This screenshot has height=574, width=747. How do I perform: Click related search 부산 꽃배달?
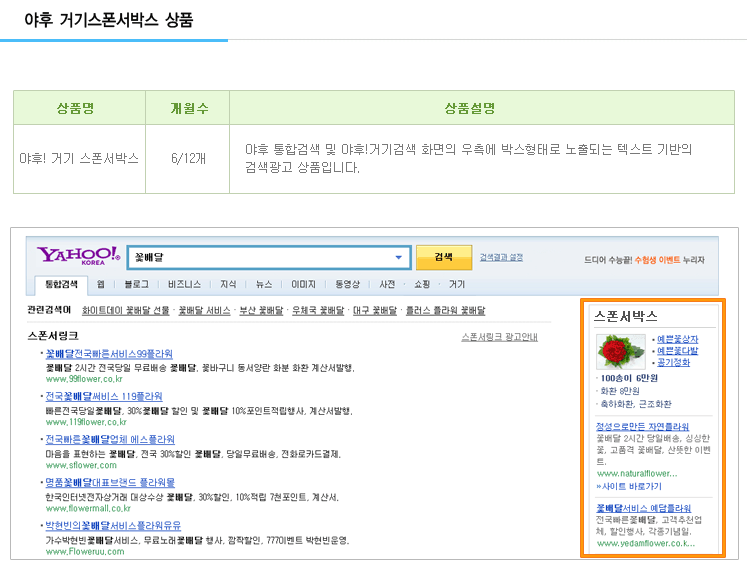(x=261, y=311)
